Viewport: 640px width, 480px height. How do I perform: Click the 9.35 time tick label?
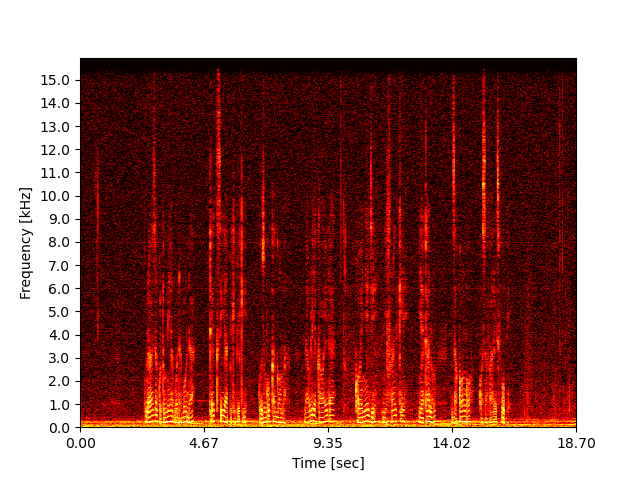(x=328, y=443)
